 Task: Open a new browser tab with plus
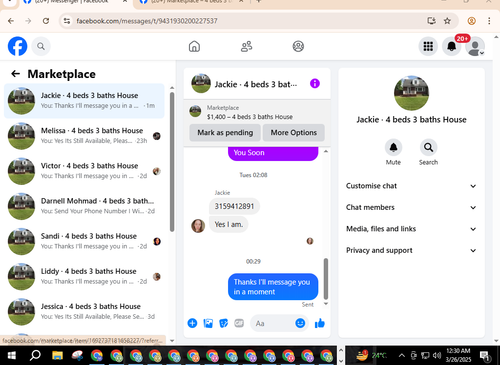pyautogui.click(x=259, y=2)
